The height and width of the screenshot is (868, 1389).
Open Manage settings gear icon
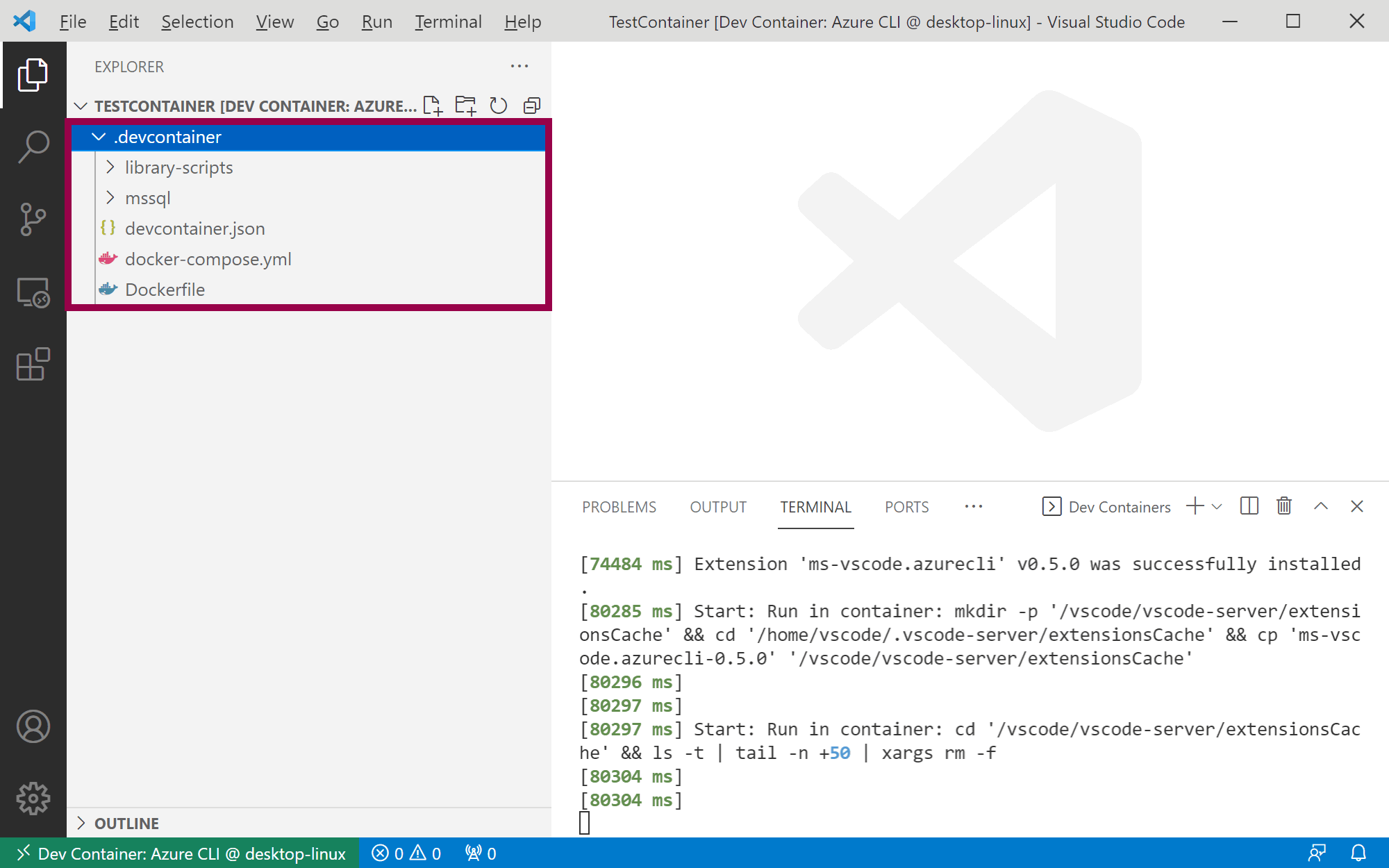click(x=33, y=799)
